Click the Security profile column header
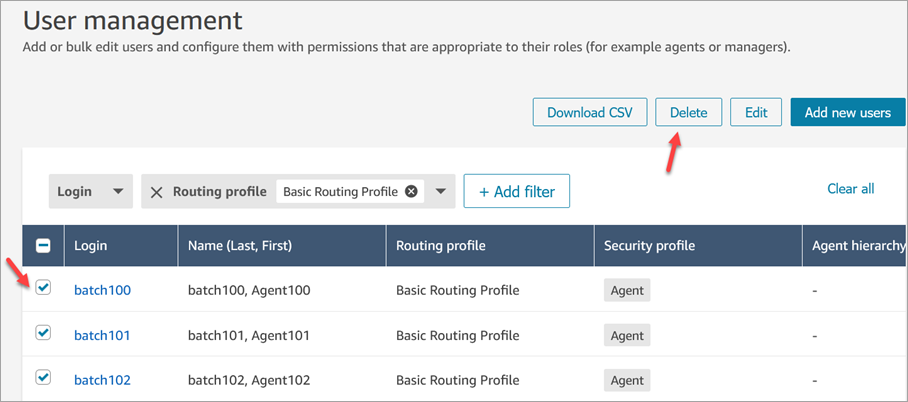This screenshot has height=402, width=908. coord(650,245)
